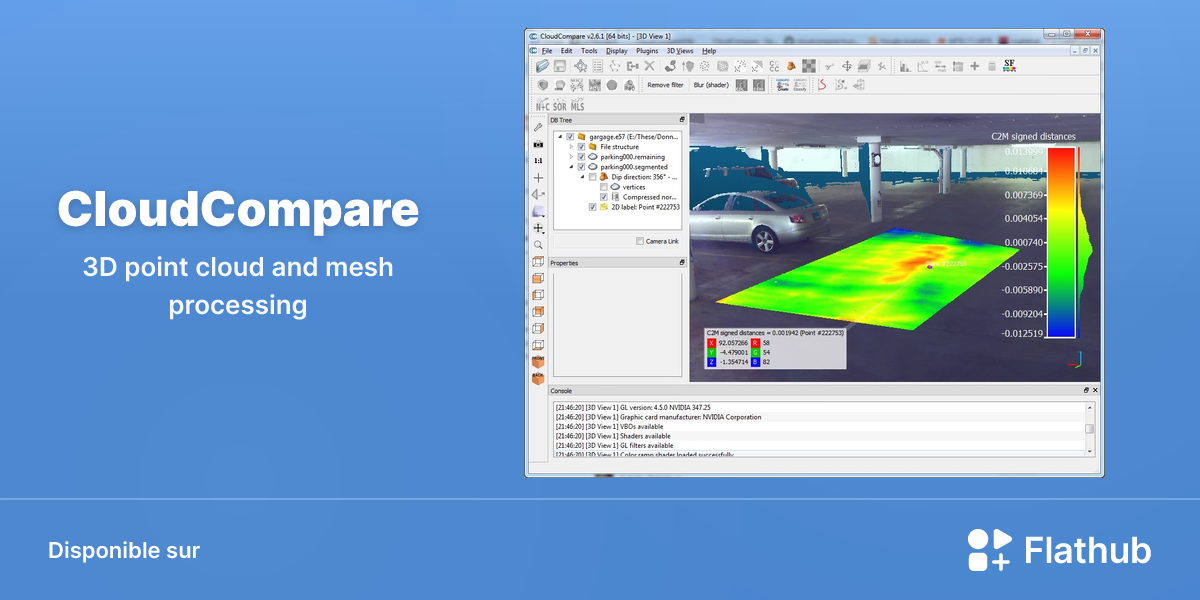Click the Console scrollbar down arrow

click(x=1090, y=451)
